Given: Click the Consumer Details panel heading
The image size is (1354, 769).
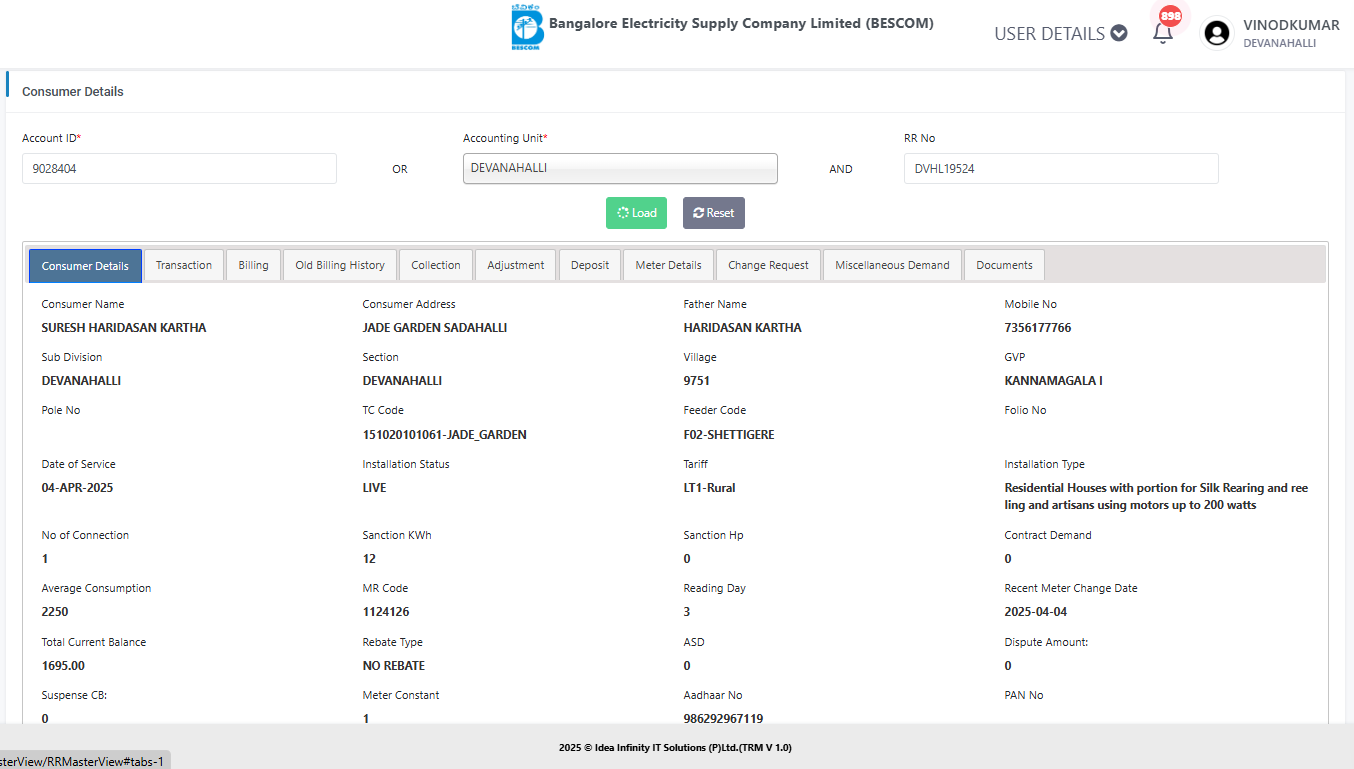Looking at the screenshot, I should pyautogui.click(x=73, y=91).
